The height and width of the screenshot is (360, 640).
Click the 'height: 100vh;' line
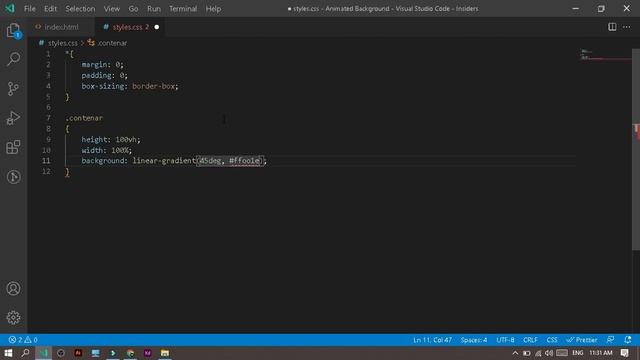(111, 140)
